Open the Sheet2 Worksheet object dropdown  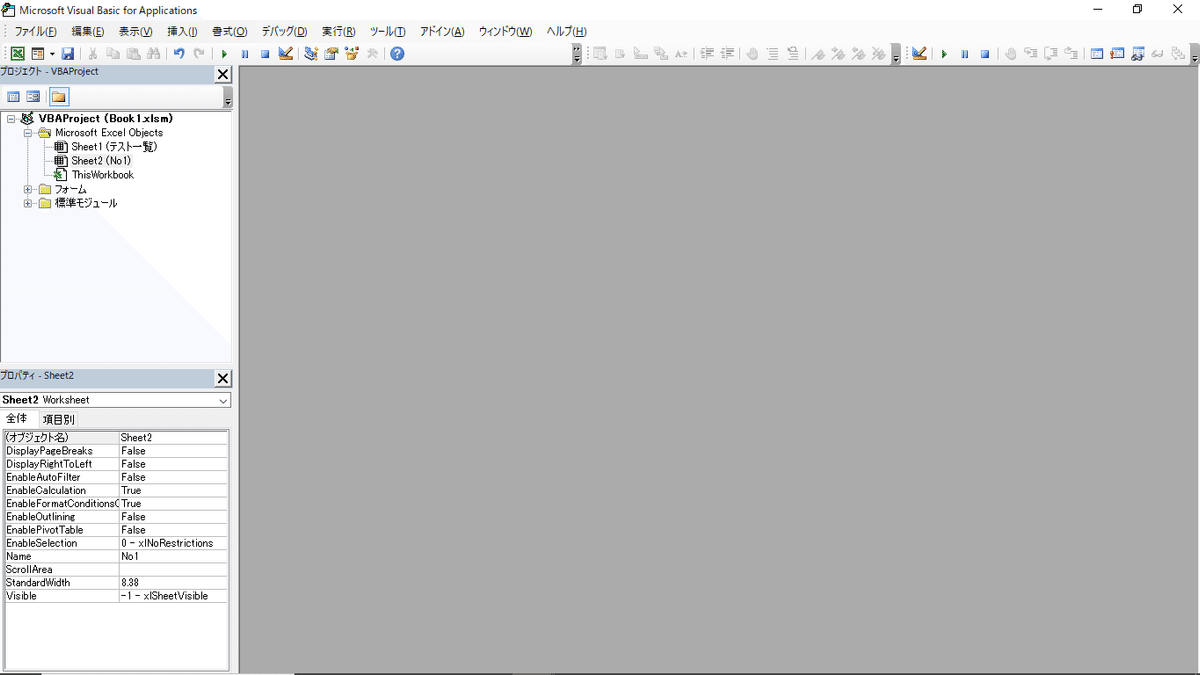(x=223, y=400)
